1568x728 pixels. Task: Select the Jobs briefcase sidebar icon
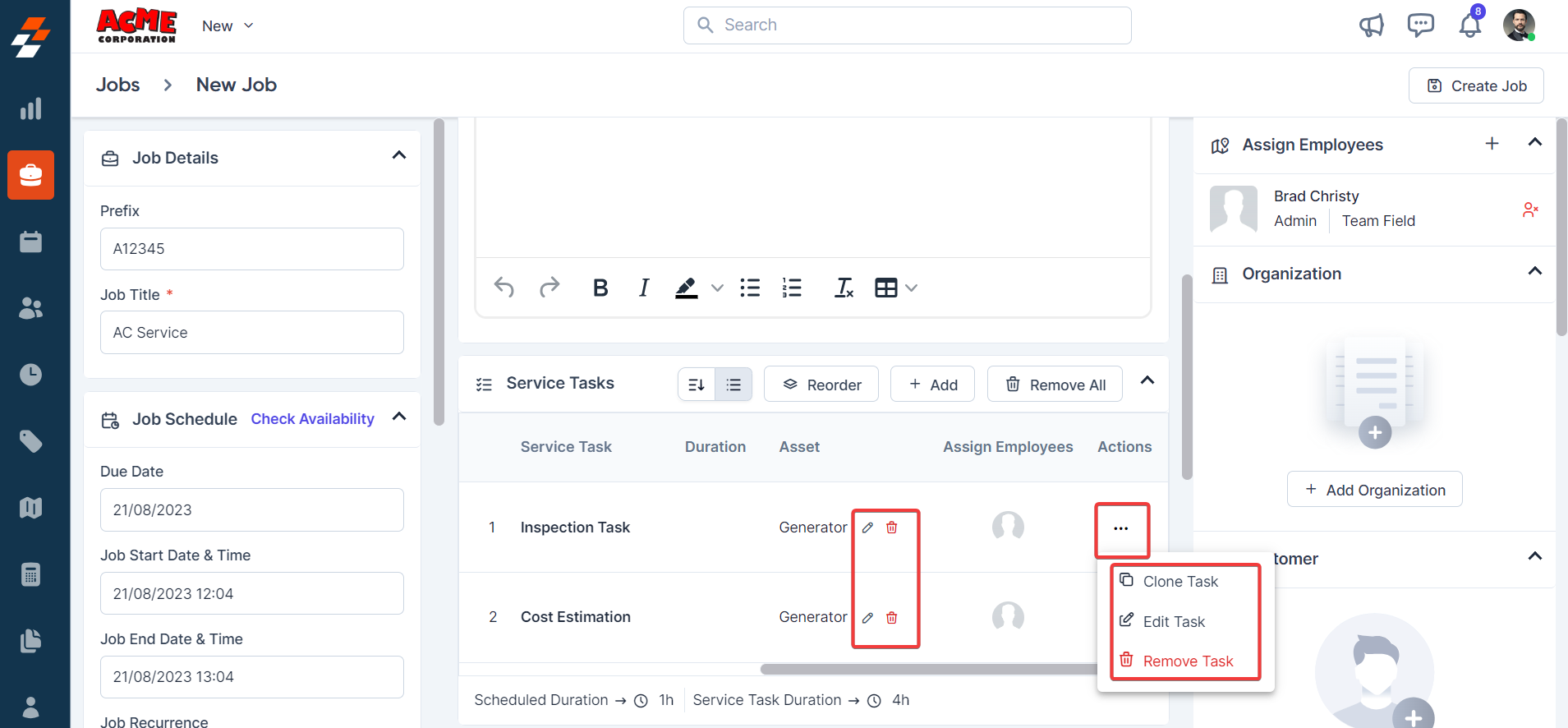coord(30,175)
